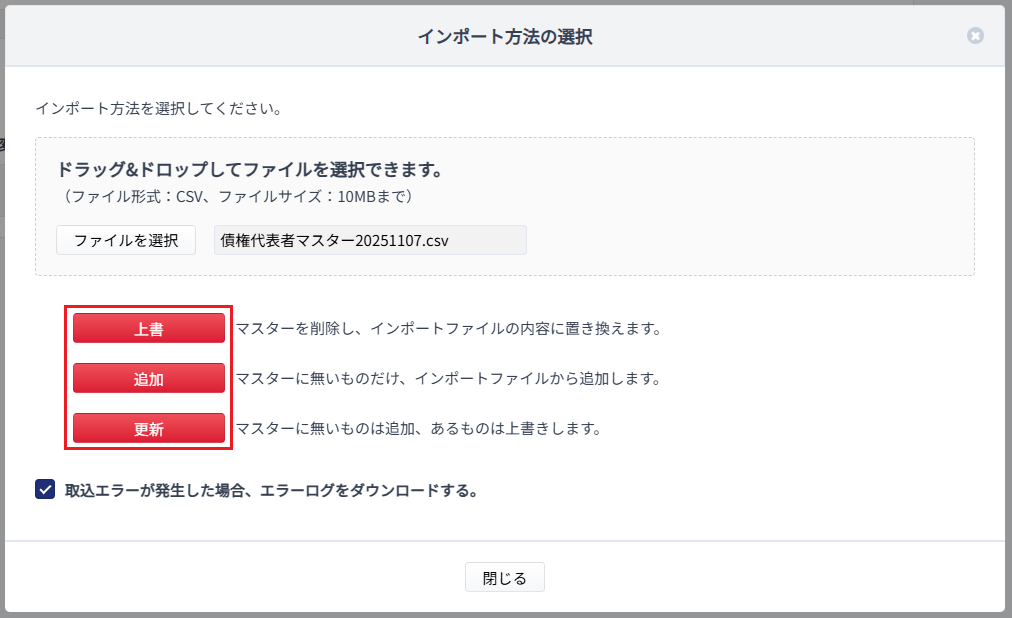Click the 債権代表者マスター20251107.csv filename field
This screenshot has height=618, width=1012.
pyautogui.click(x=370, y=240)
